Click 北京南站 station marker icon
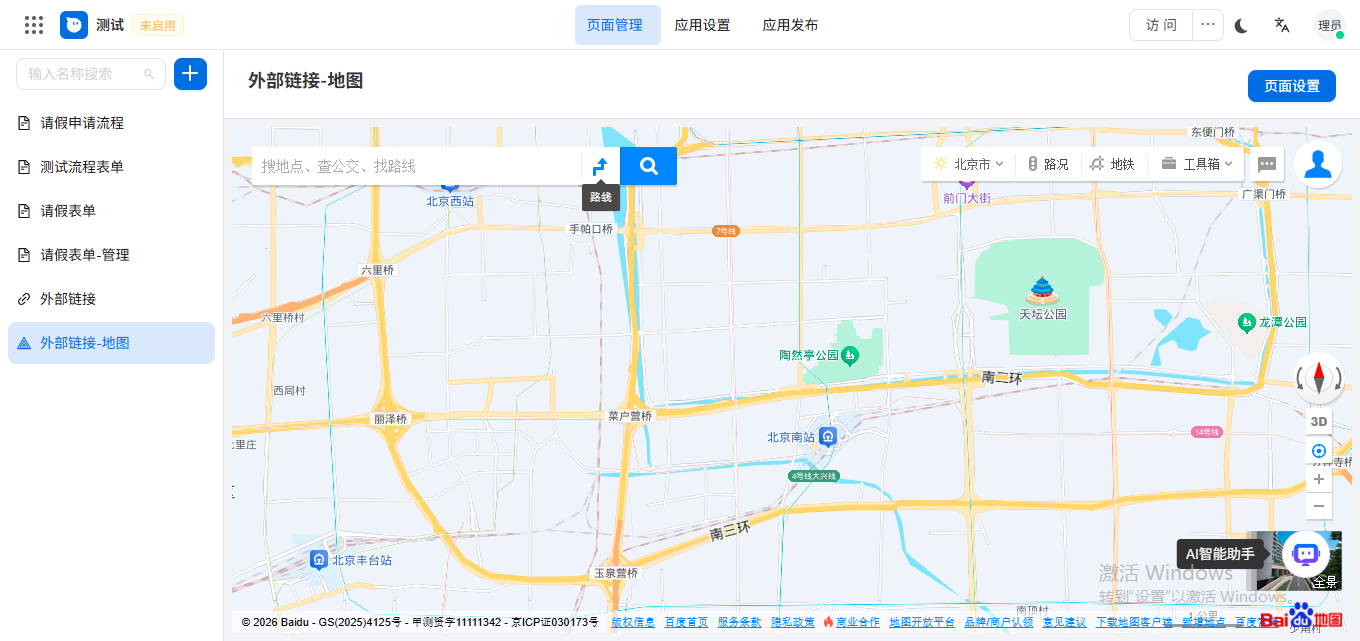The height and width of the screenshot is (641, 1360). pyautogui.click(x=828, y=437)
